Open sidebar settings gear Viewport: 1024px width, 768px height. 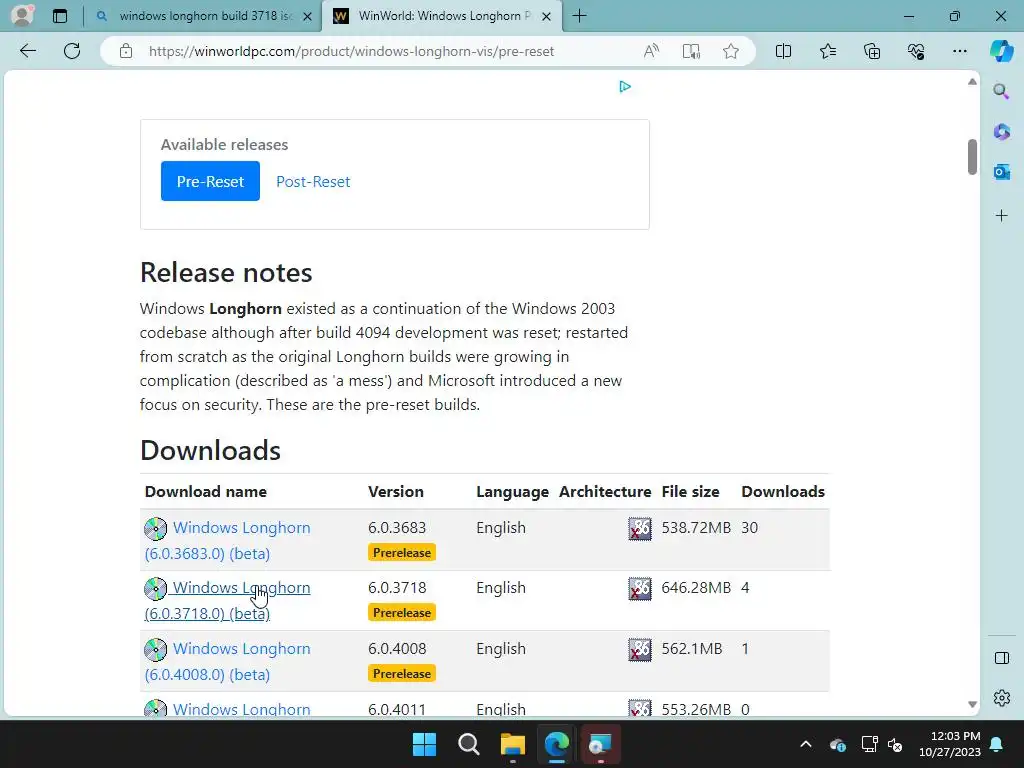point(1001,698)
